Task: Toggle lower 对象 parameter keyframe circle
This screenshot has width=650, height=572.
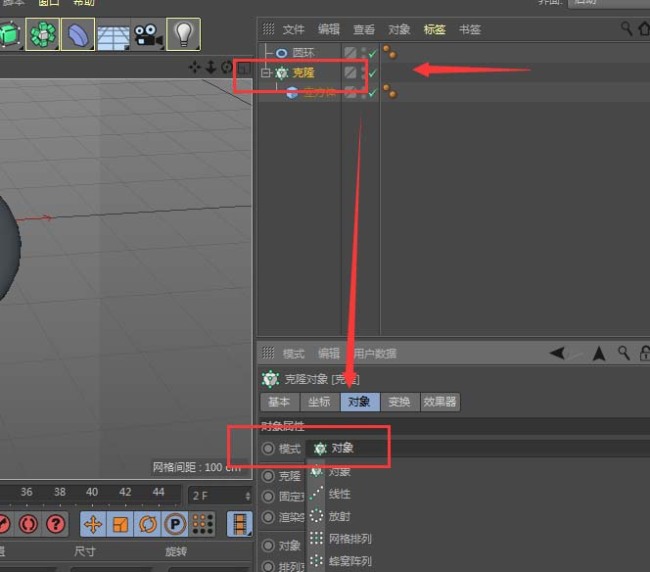Action: [x=268, y=545]
